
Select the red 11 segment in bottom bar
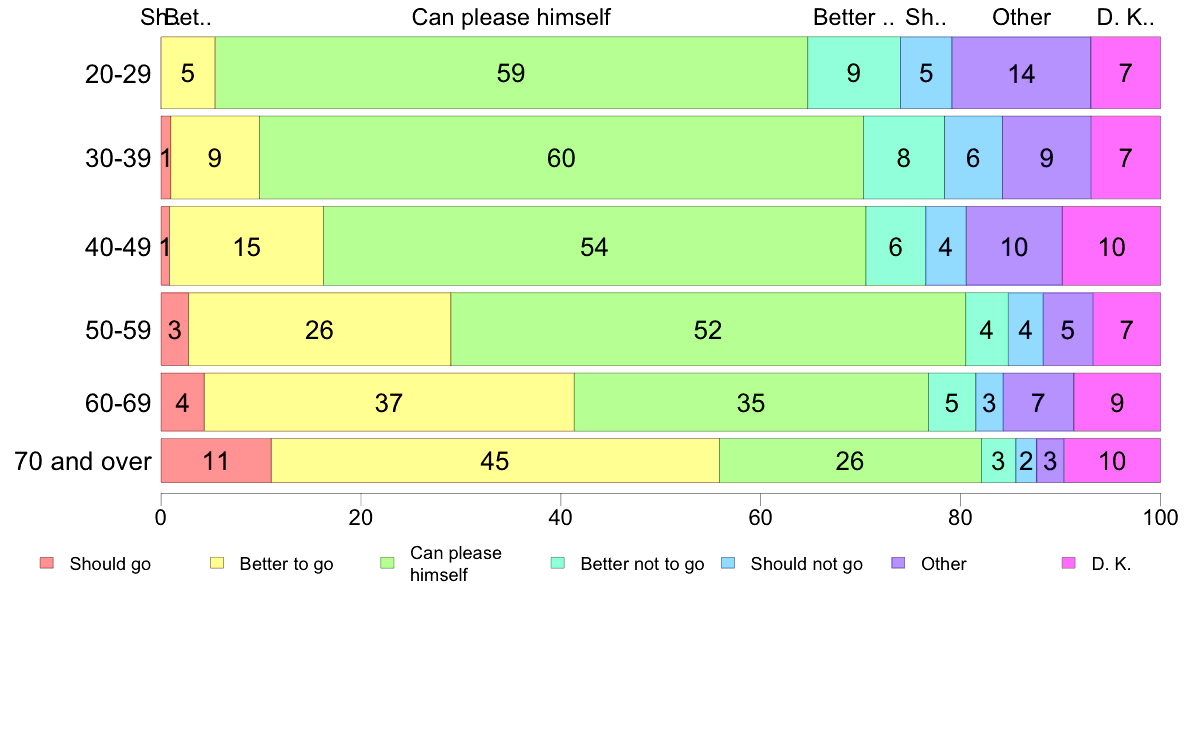coord(216,460)
